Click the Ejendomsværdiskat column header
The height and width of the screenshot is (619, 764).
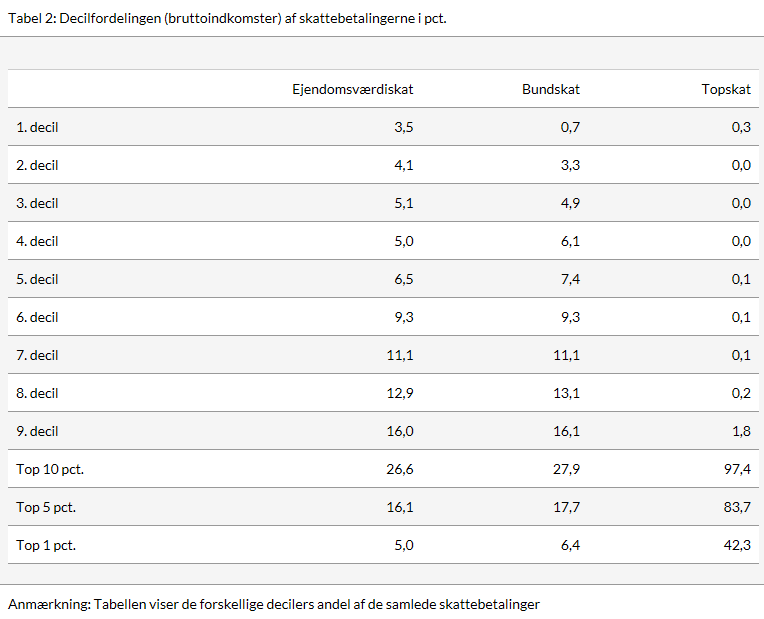[x=352, y=89]
